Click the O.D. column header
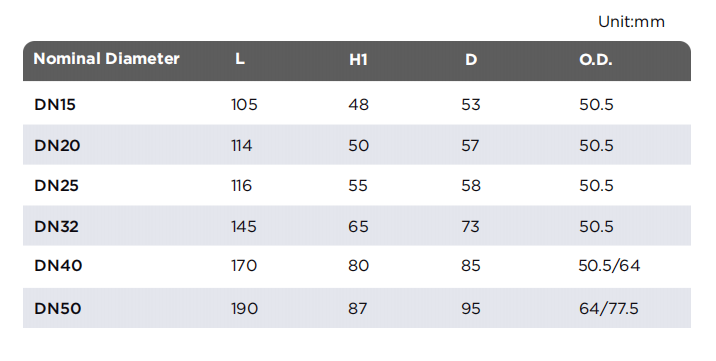 [x=595, y=60]
